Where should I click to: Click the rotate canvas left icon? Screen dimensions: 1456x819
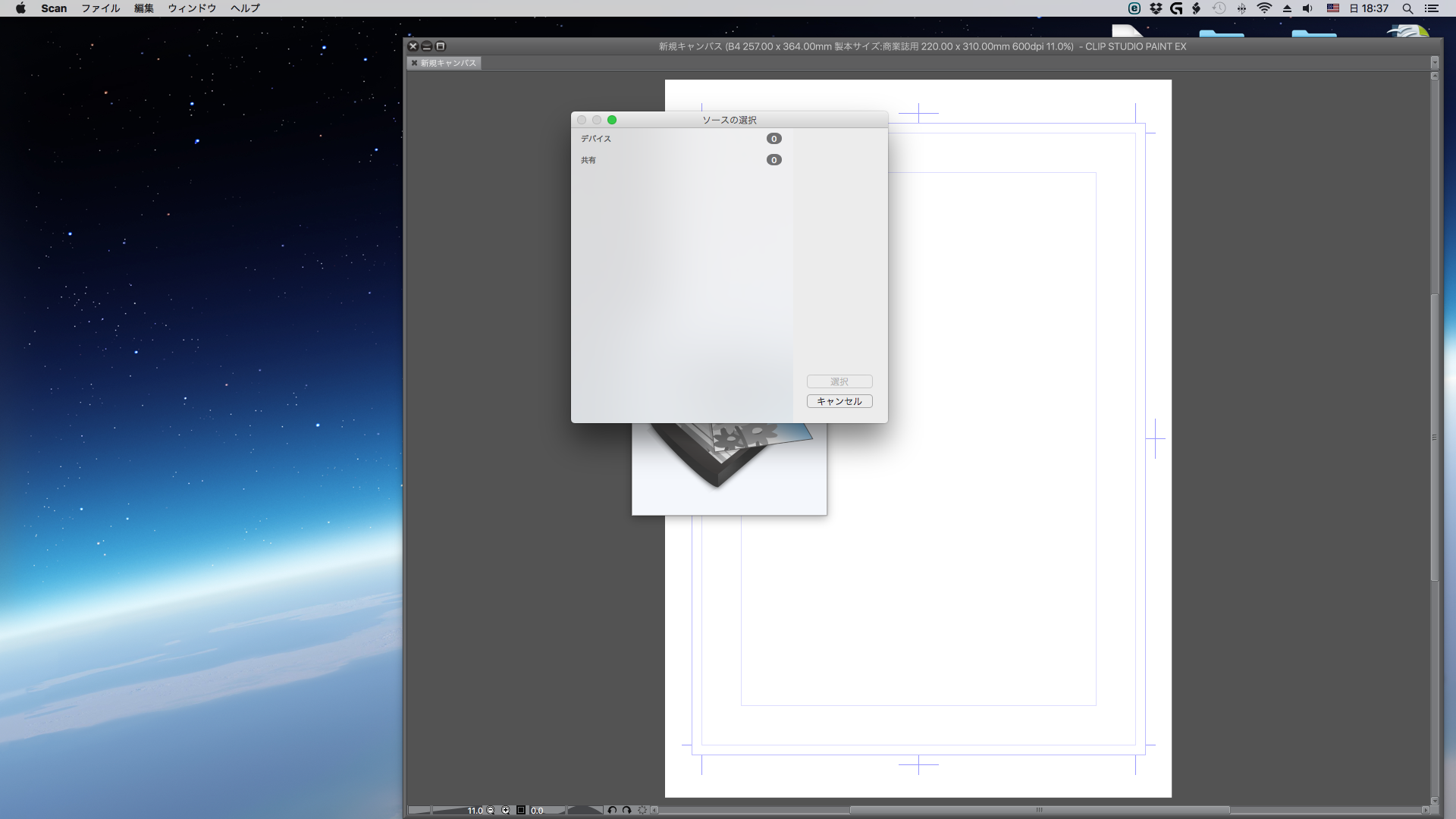point(612,810)
